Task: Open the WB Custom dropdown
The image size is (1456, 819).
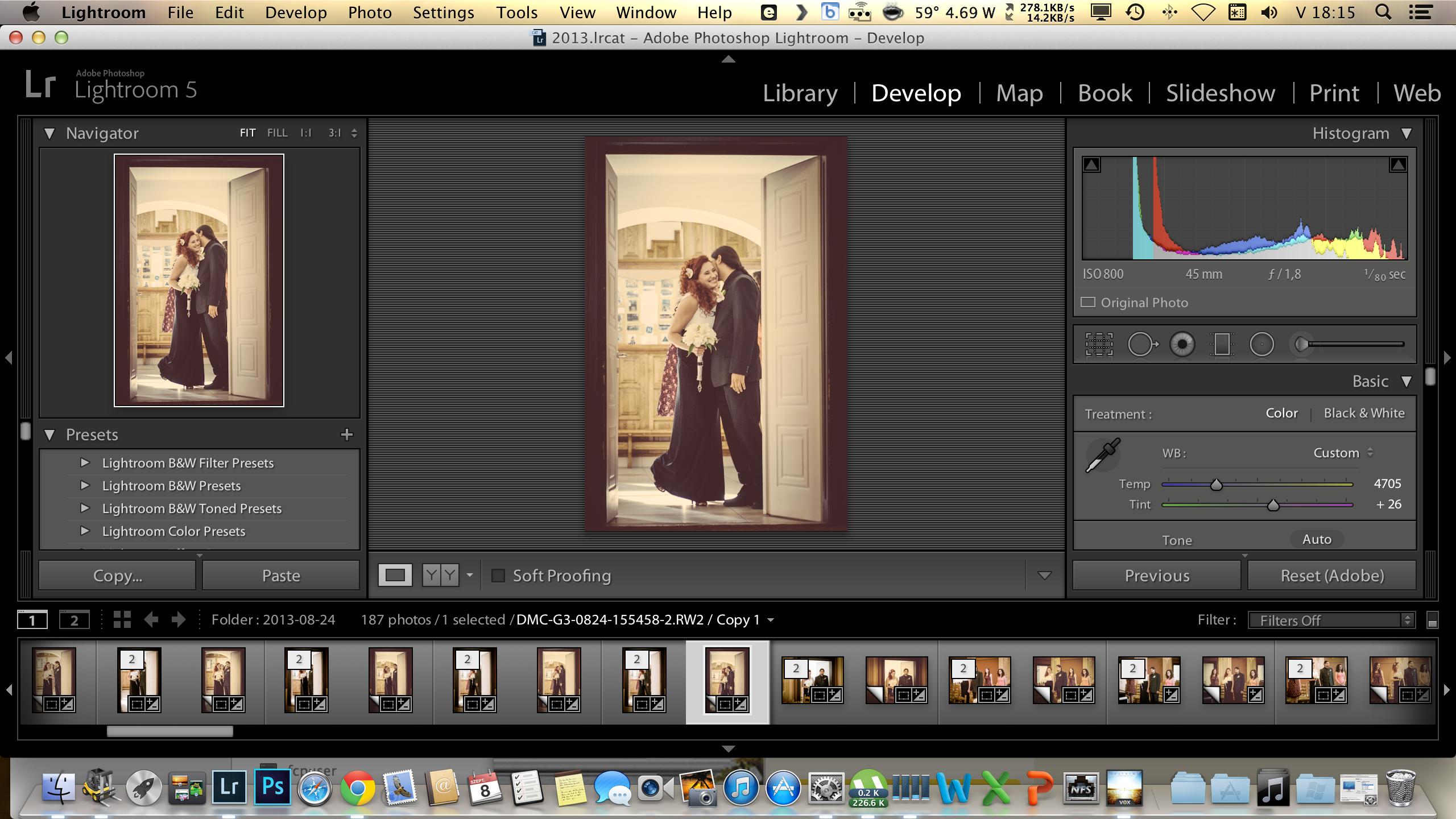Action: pos(1343,453)
